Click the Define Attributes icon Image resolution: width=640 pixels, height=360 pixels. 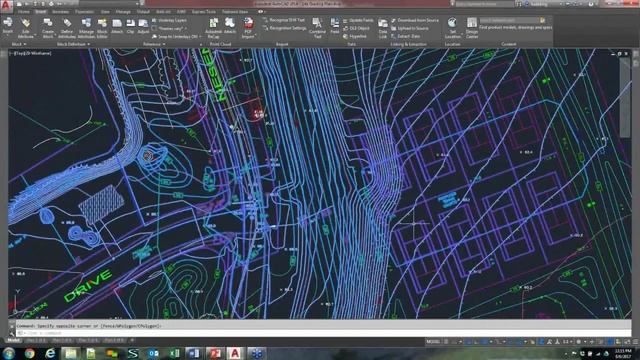coord(67,23)
